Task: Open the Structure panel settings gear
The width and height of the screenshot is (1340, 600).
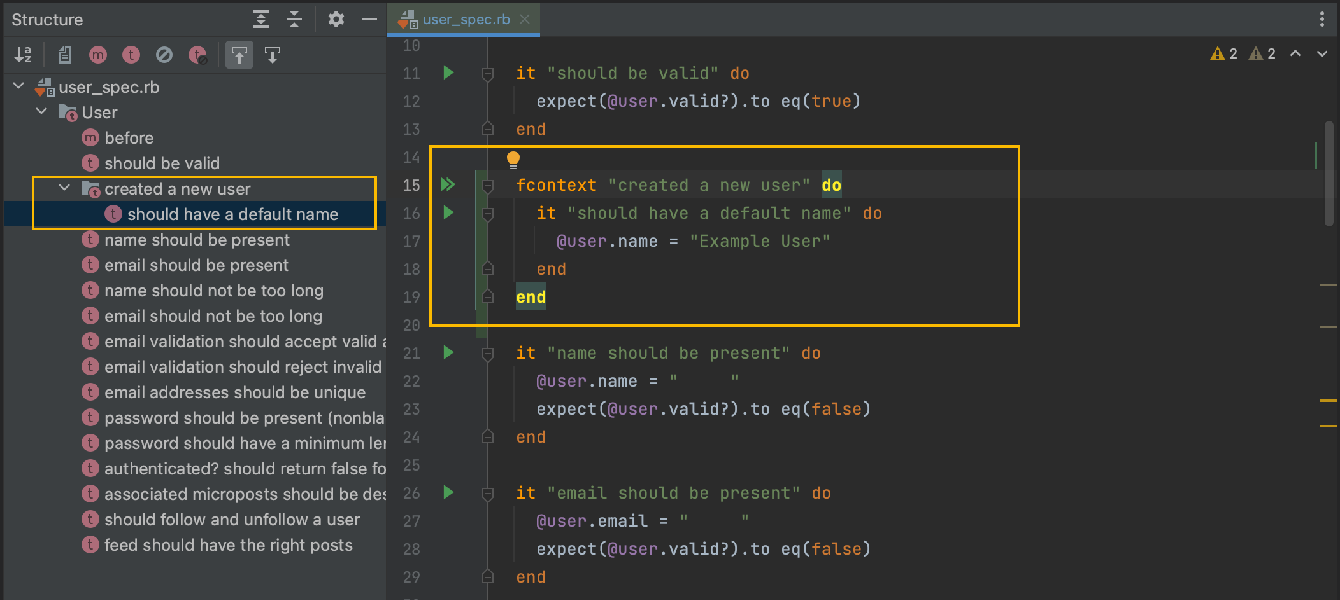Action: [x=336, y=19]
